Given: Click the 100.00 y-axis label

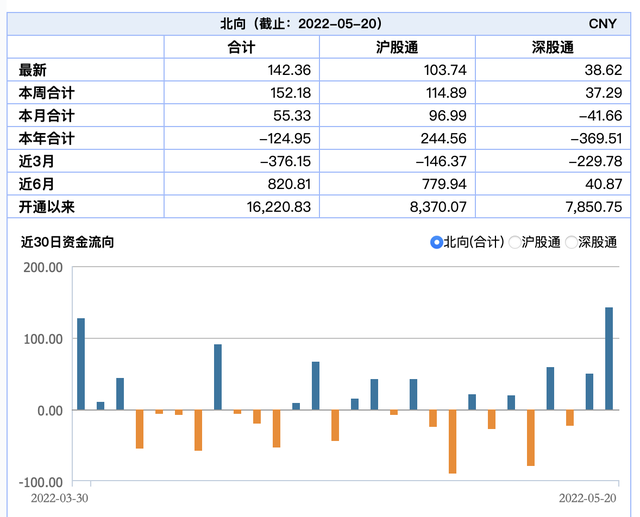Looking at the screenshot, I should click(43, 339).
